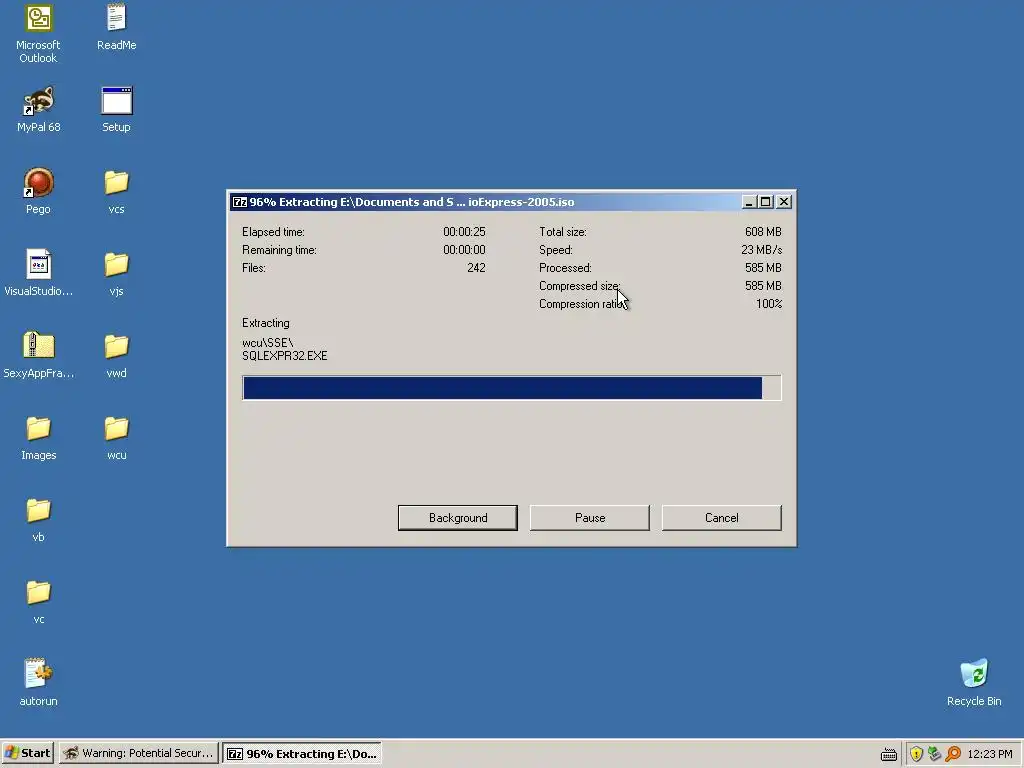Select the Setup desktop icon
The image size is (1024, 768).
[116, 101]
